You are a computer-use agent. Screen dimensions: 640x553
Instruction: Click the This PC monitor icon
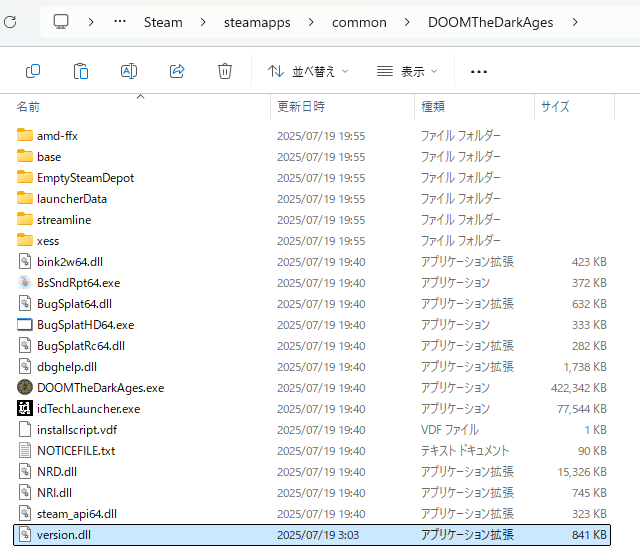pyautogui.click(x=61, y=22)
